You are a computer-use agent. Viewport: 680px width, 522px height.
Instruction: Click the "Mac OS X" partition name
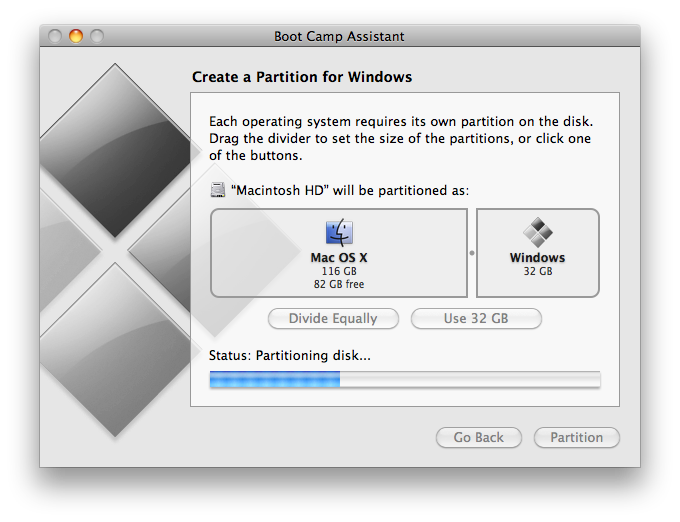click(x=339, y=258)
